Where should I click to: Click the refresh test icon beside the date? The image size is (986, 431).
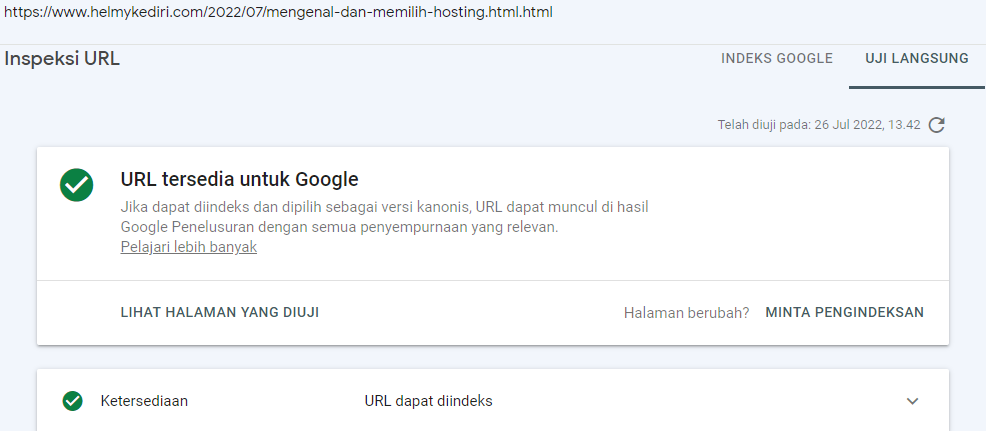pos(936,125)
